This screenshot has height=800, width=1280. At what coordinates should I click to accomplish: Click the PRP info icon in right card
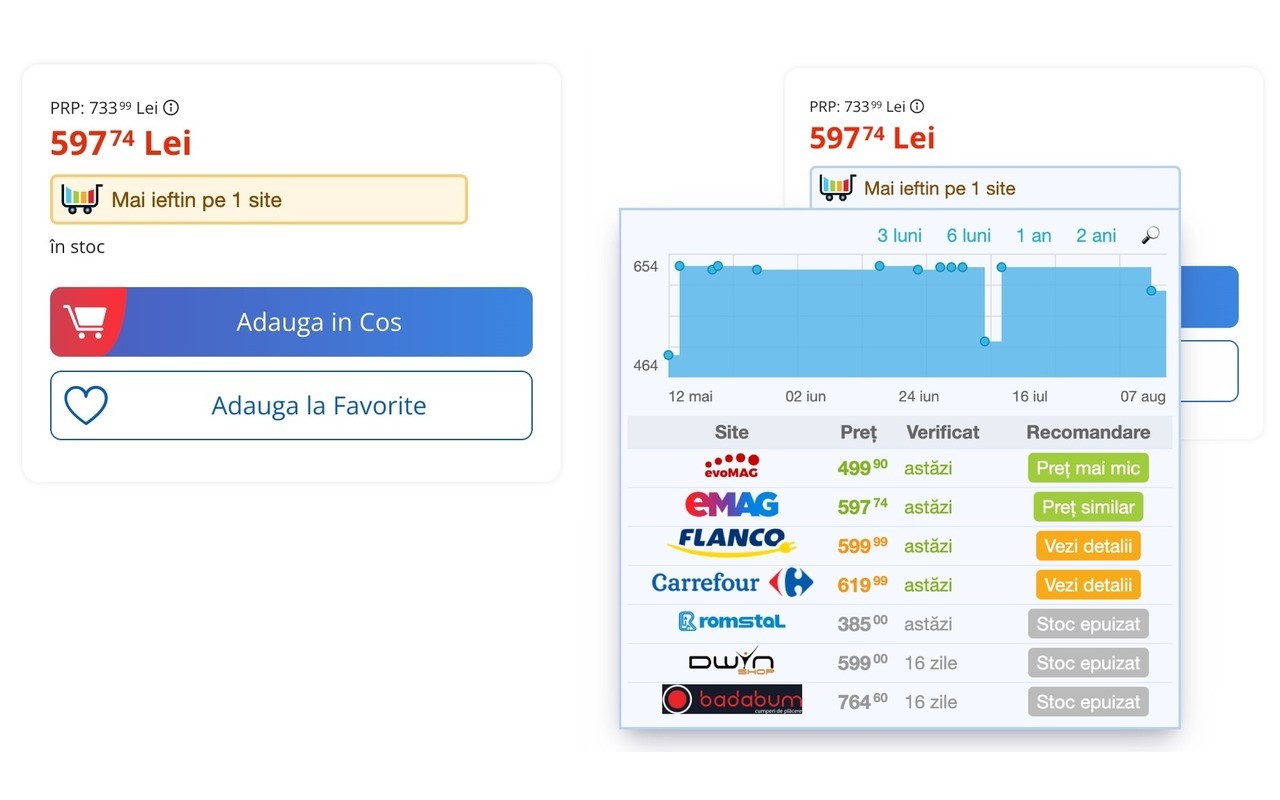917,106
